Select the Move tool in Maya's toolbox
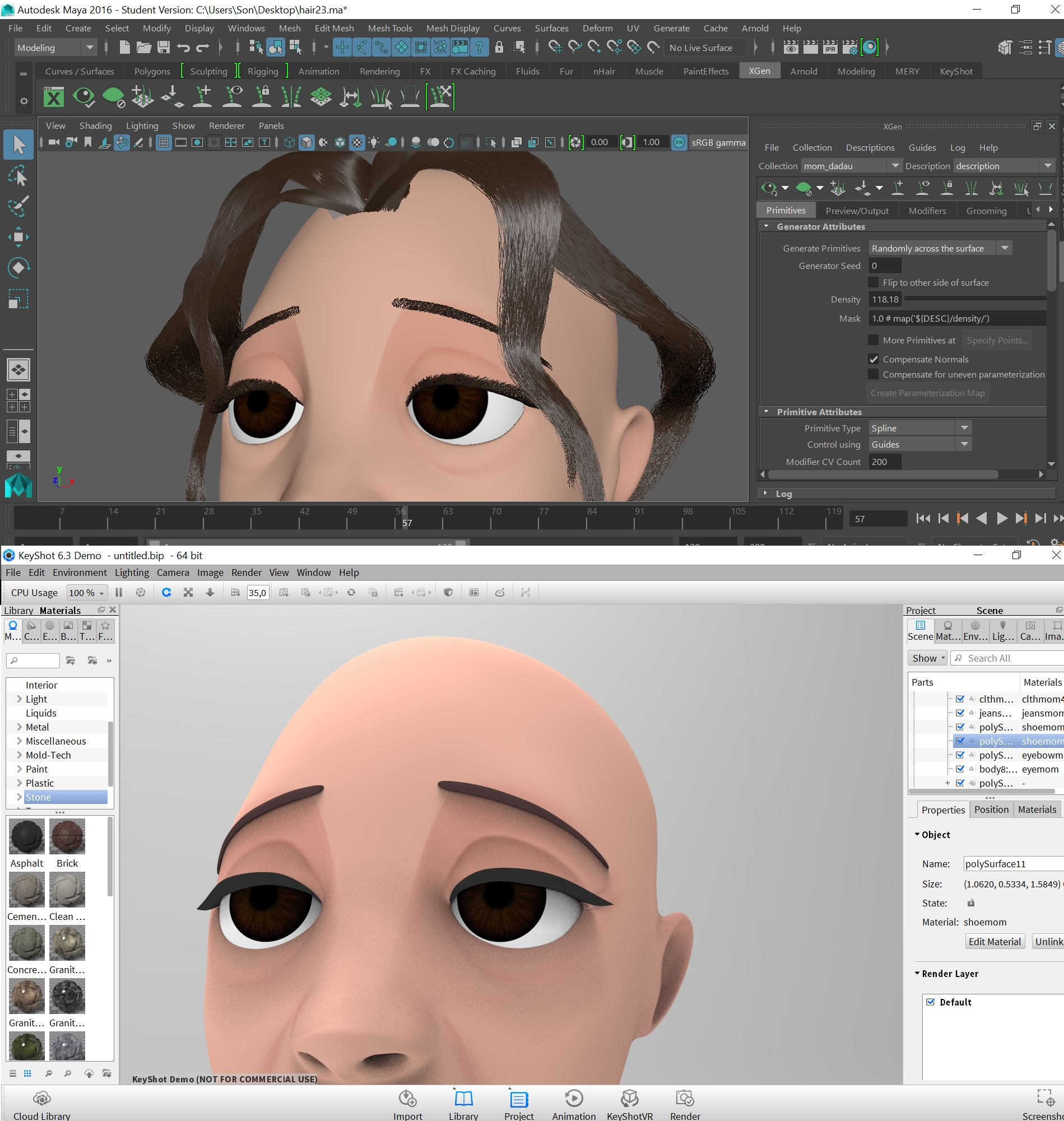 [18, 236]
